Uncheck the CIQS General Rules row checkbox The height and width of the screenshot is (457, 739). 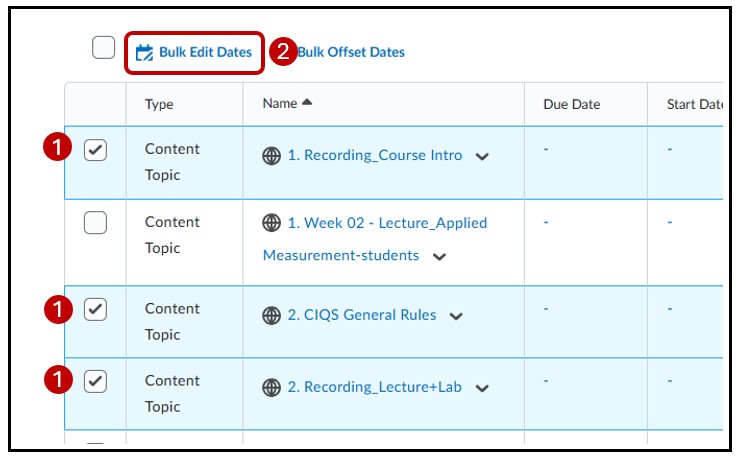(95, 310)
